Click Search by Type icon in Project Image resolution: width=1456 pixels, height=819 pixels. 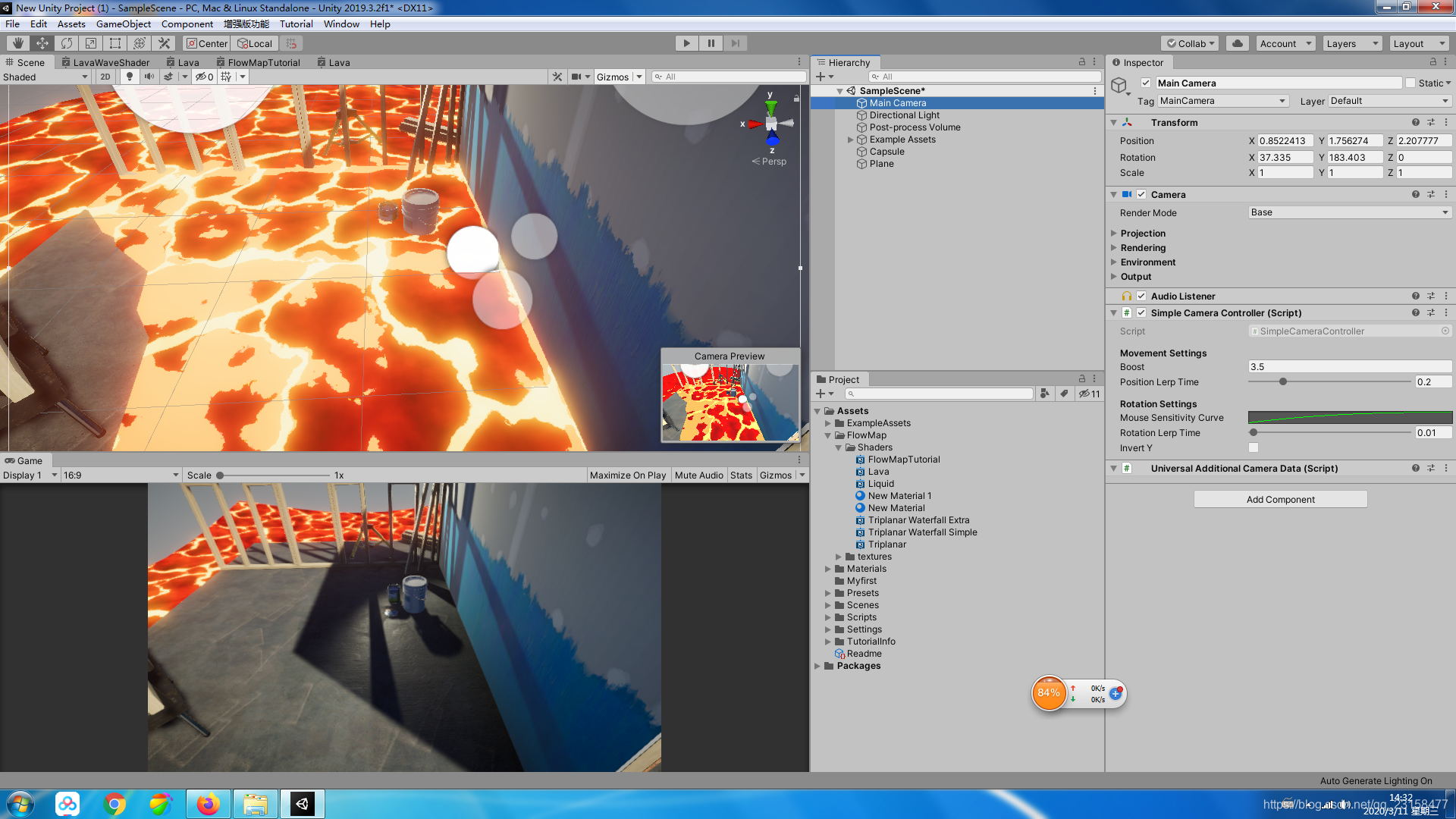point(1045,394)
